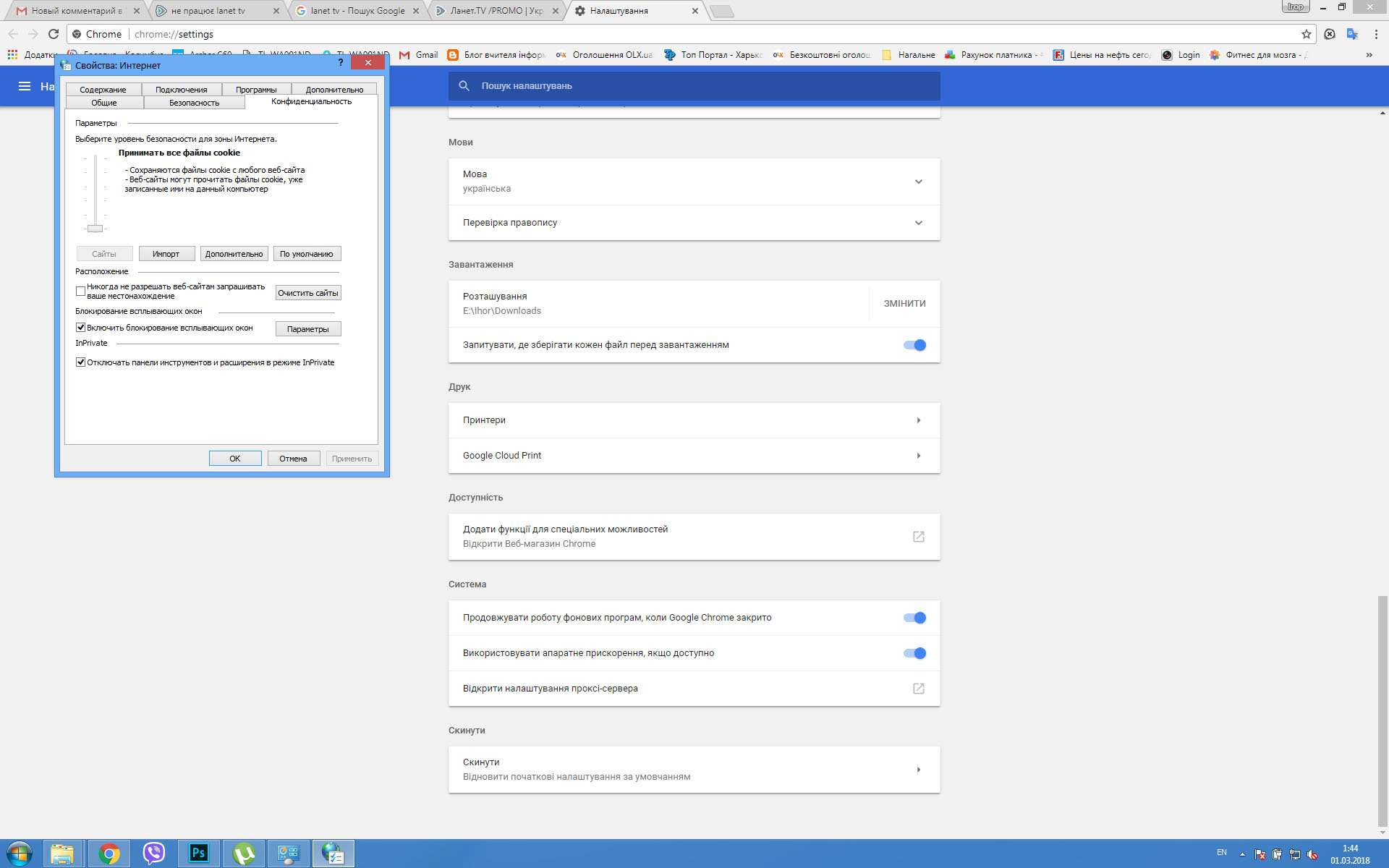Open the settings hamburger menu
Image resolution: width=1389 pixels, height=868 pixels.
25,86
